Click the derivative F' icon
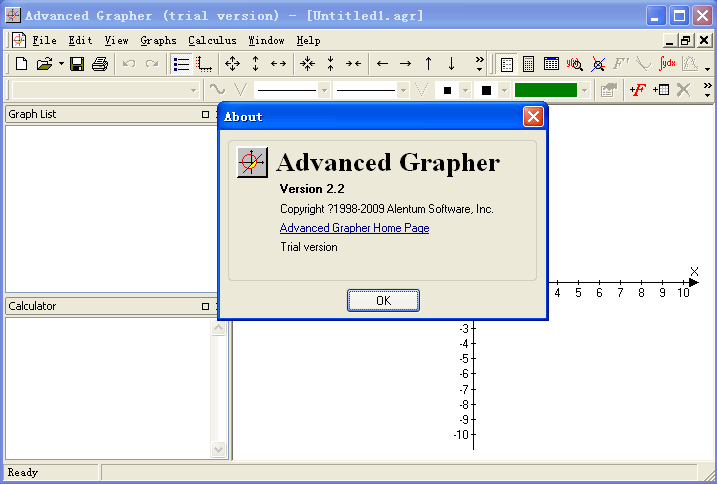 (621, 64)
